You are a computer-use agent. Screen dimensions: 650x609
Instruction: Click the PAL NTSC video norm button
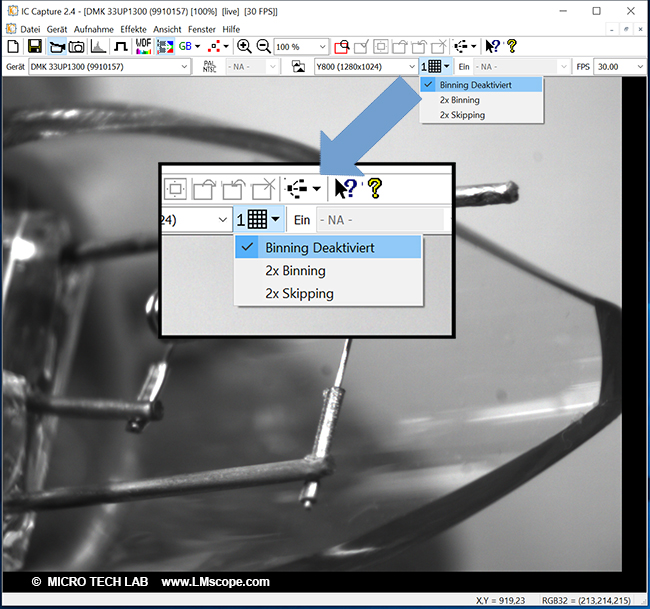coord(208,66)
